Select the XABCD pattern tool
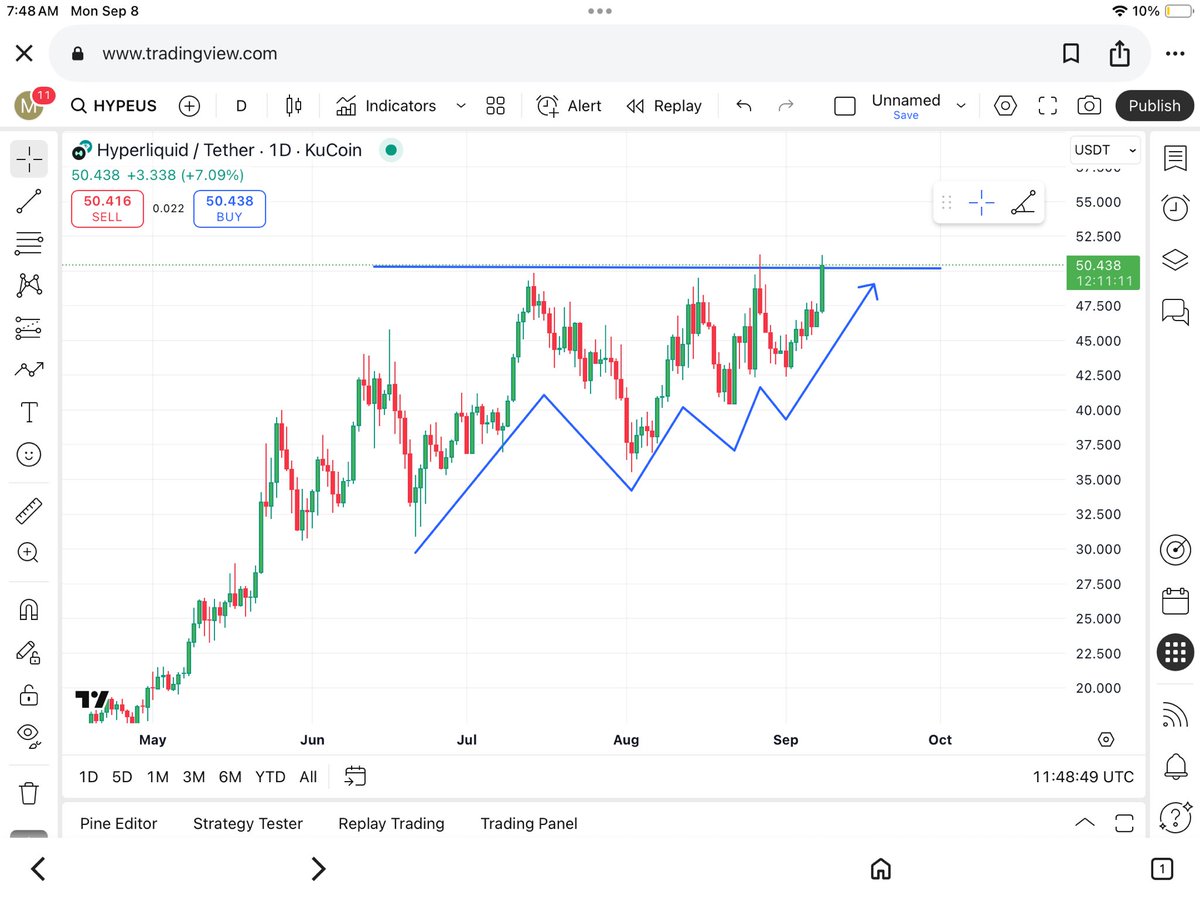The height and width of the screenshot is (900, 1200). [x=29, y=285]
